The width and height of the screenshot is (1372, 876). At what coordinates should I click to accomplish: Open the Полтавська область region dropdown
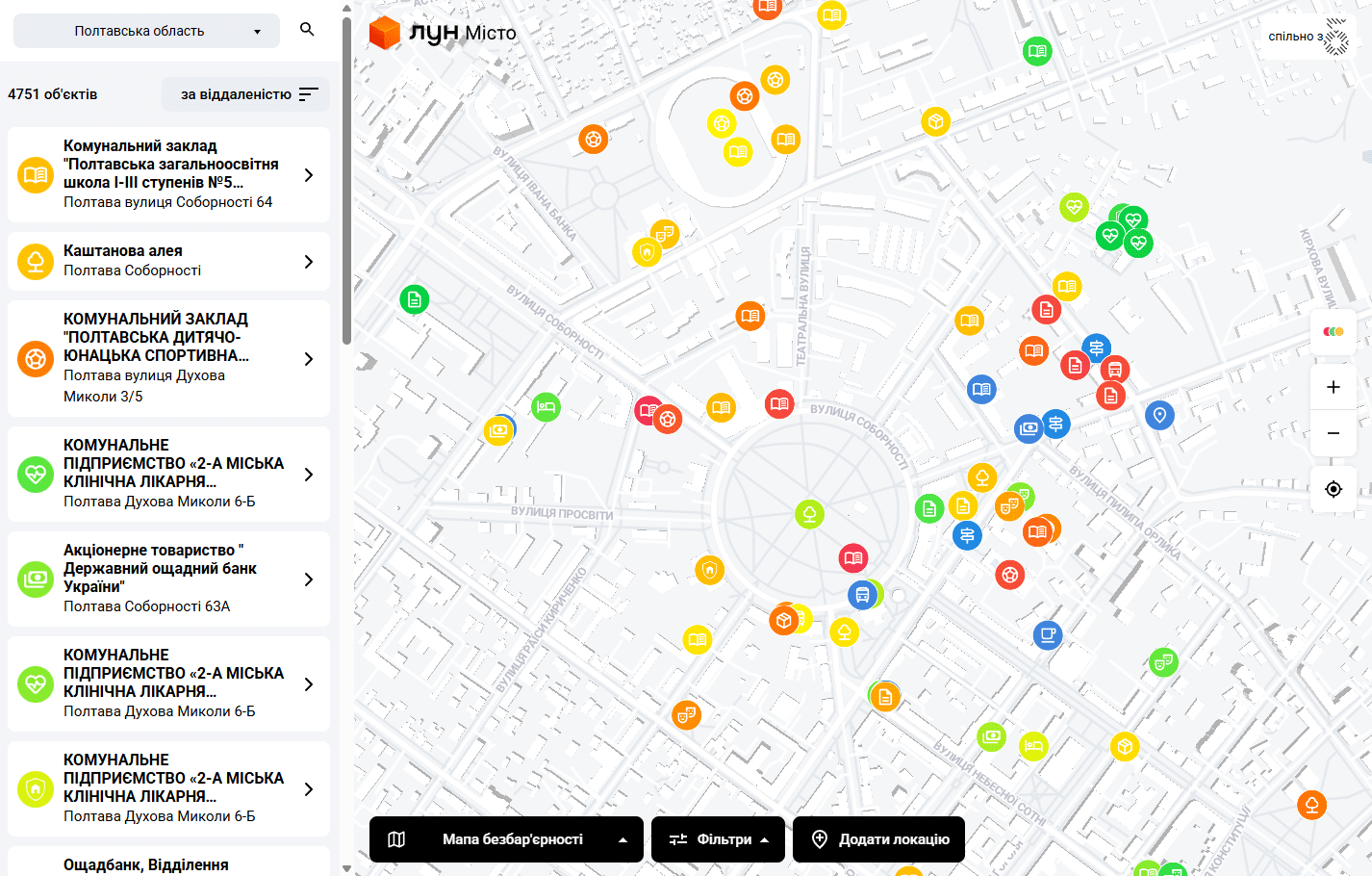[x=146, y=31]
